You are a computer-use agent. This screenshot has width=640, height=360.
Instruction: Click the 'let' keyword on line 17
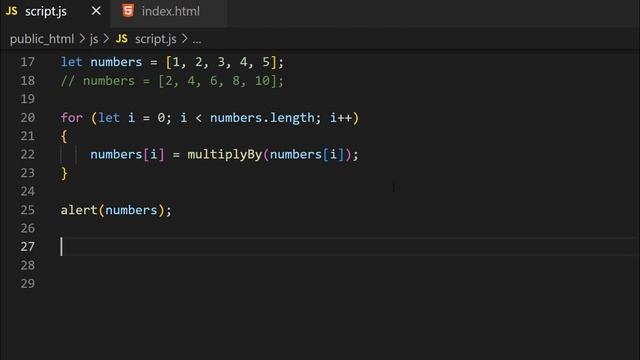click(x=71, y=62)
